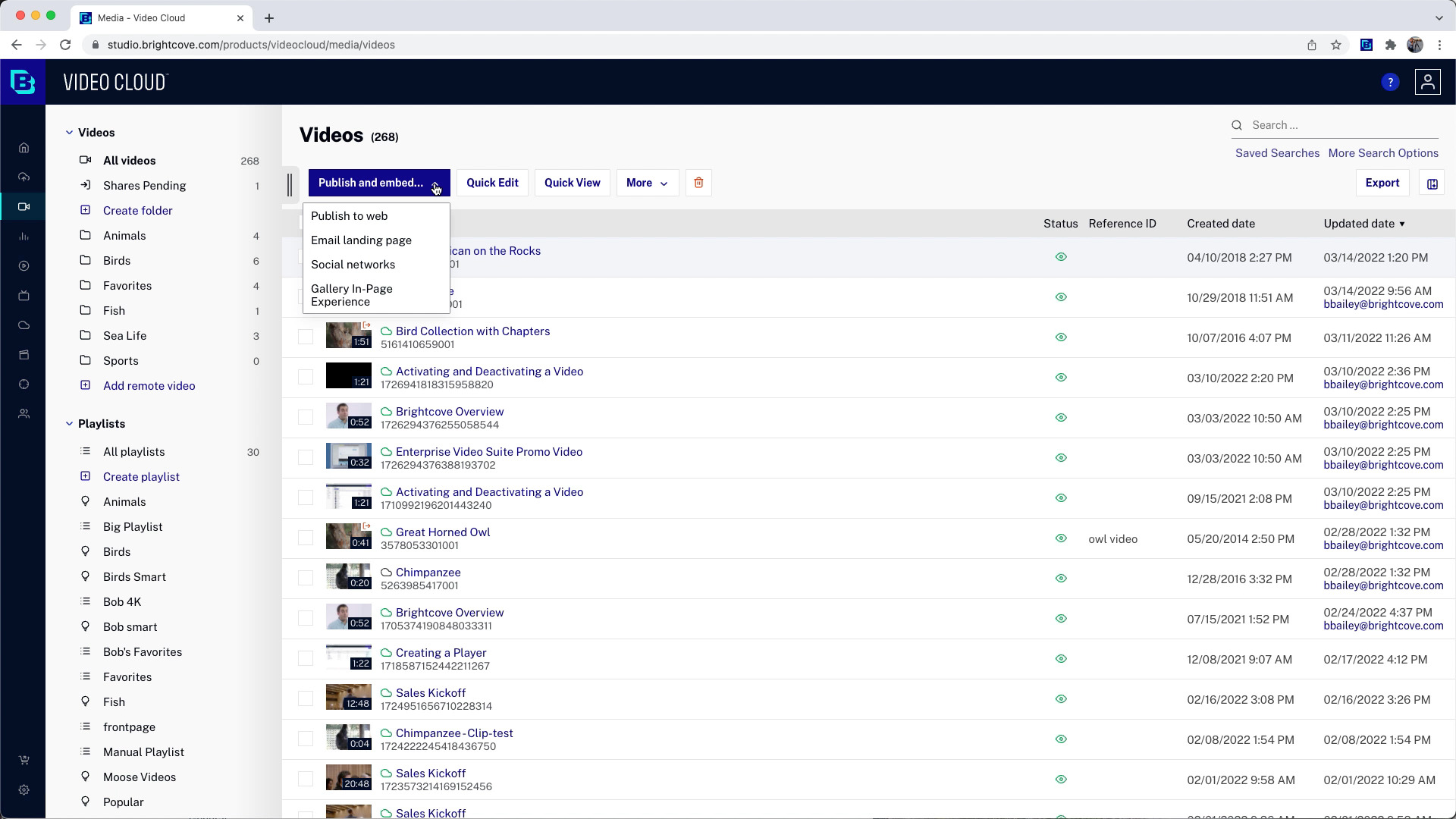
Task: Open the Bob's Favorites playlist
Action: click(x=143, y=652)
